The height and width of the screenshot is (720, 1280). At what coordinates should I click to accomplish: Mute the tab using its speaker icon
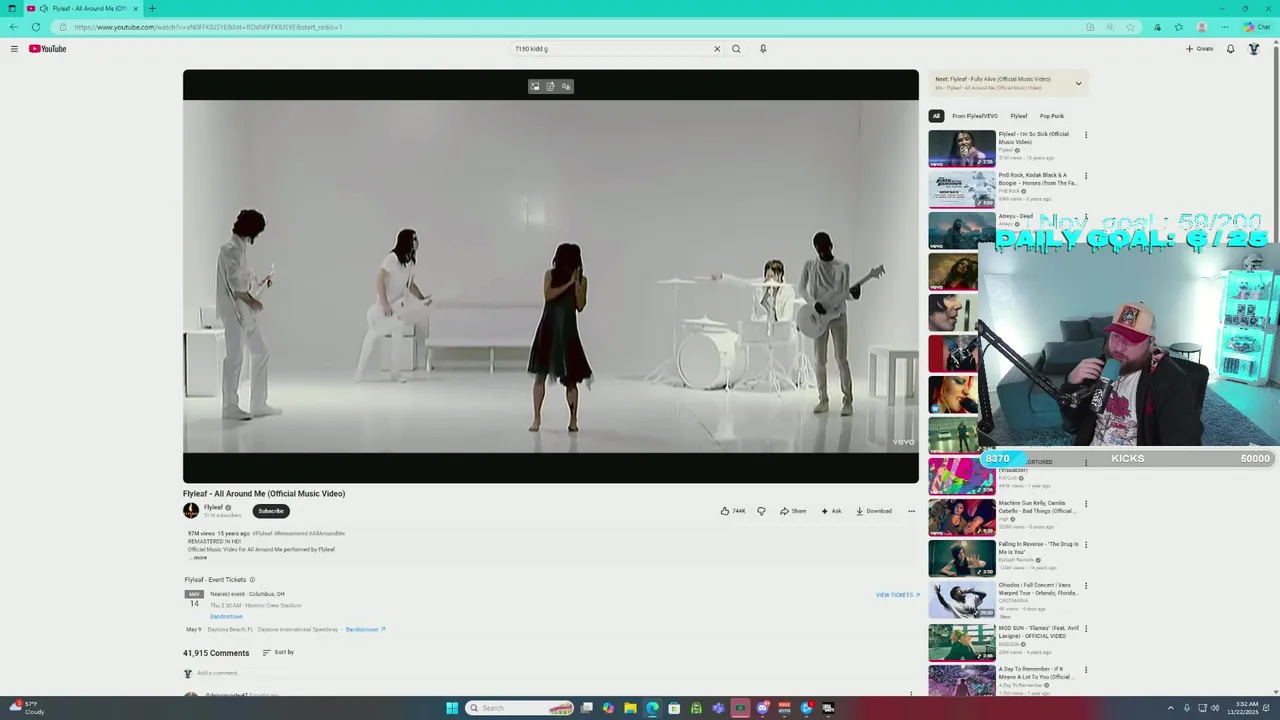click(43, 8)
